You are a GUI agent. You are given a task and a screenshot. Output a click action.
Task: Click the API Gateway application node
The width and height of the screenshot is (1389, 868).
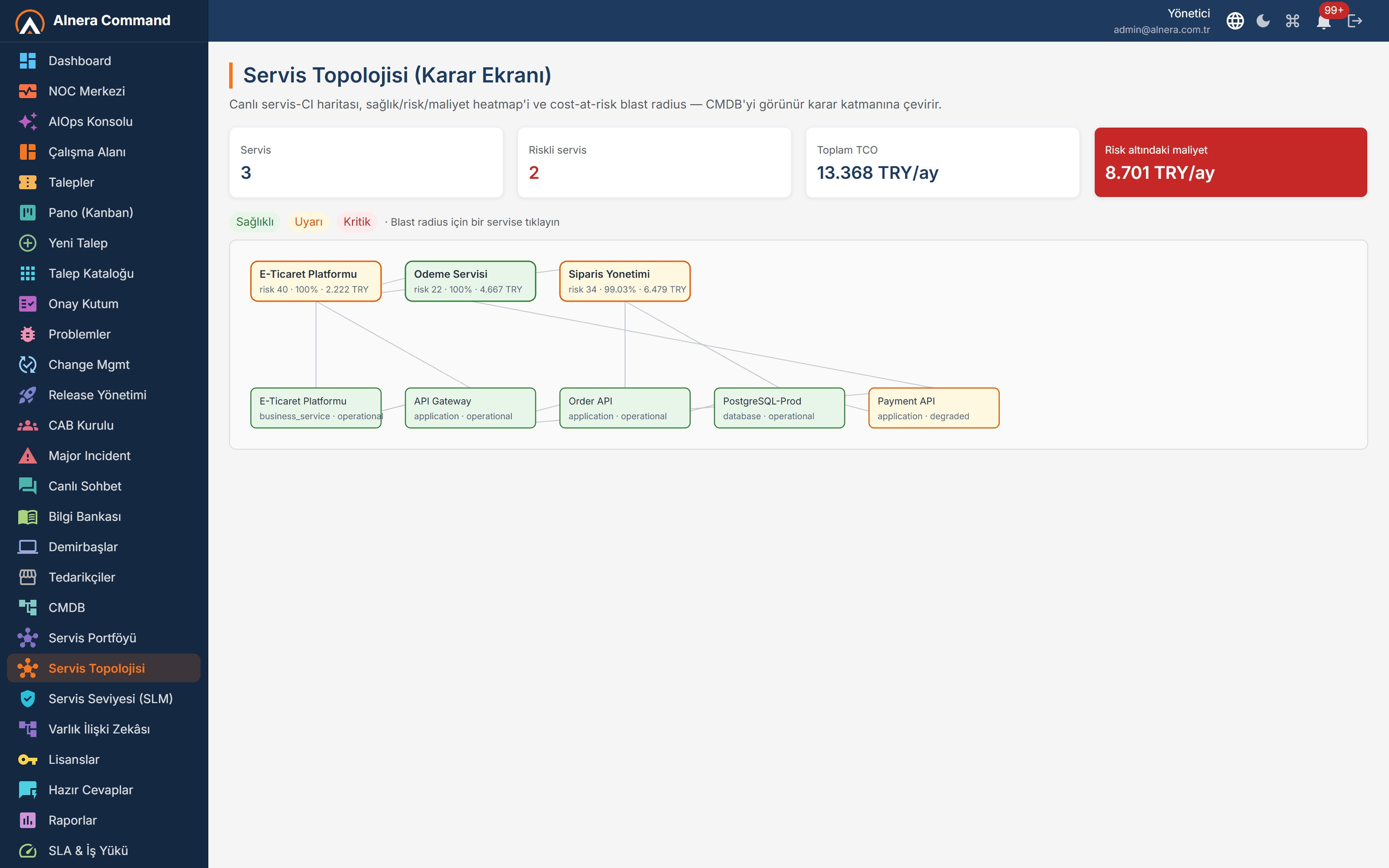[470, 408]
